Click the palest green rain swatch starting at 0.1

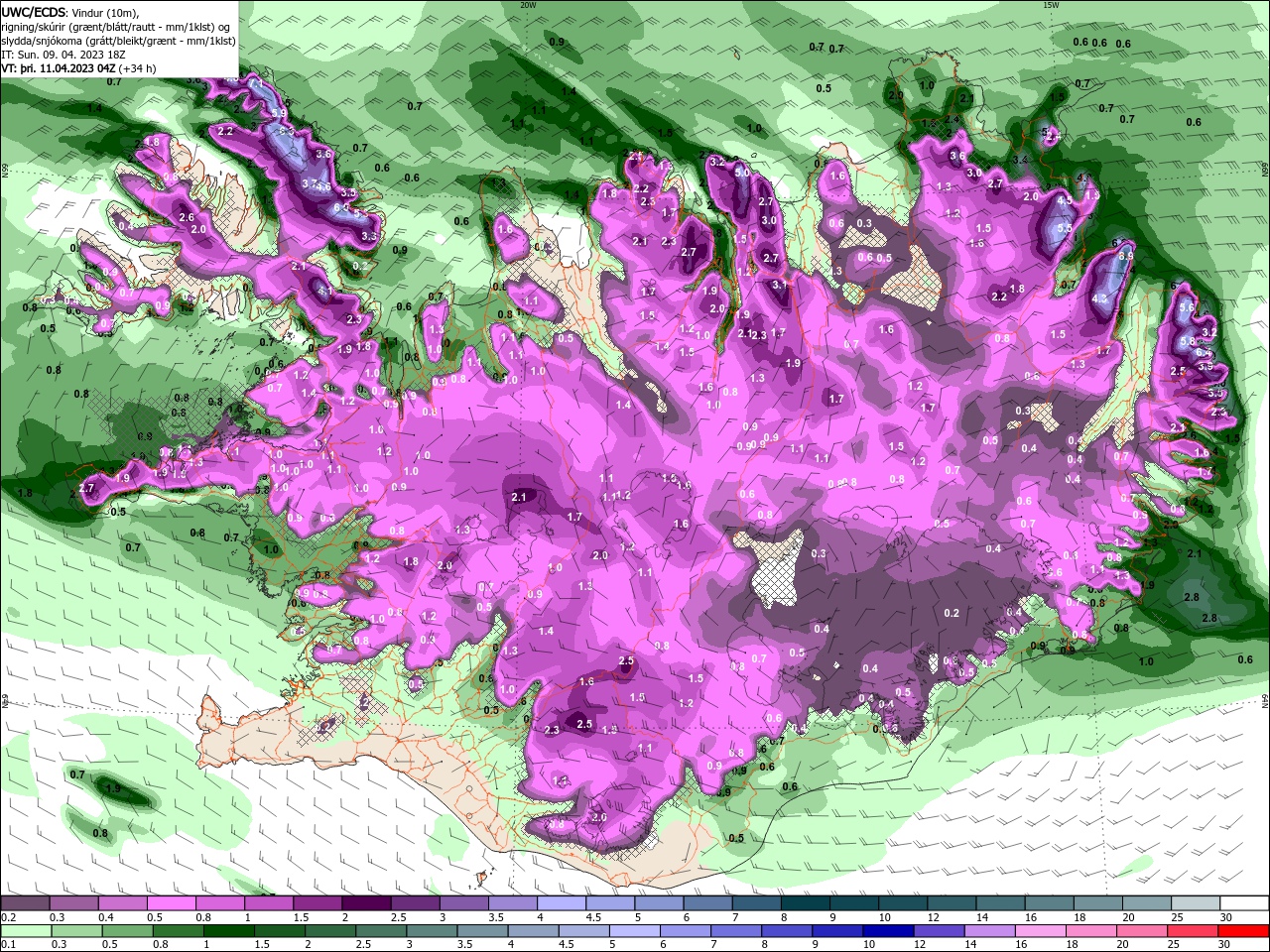click(27, 931)
